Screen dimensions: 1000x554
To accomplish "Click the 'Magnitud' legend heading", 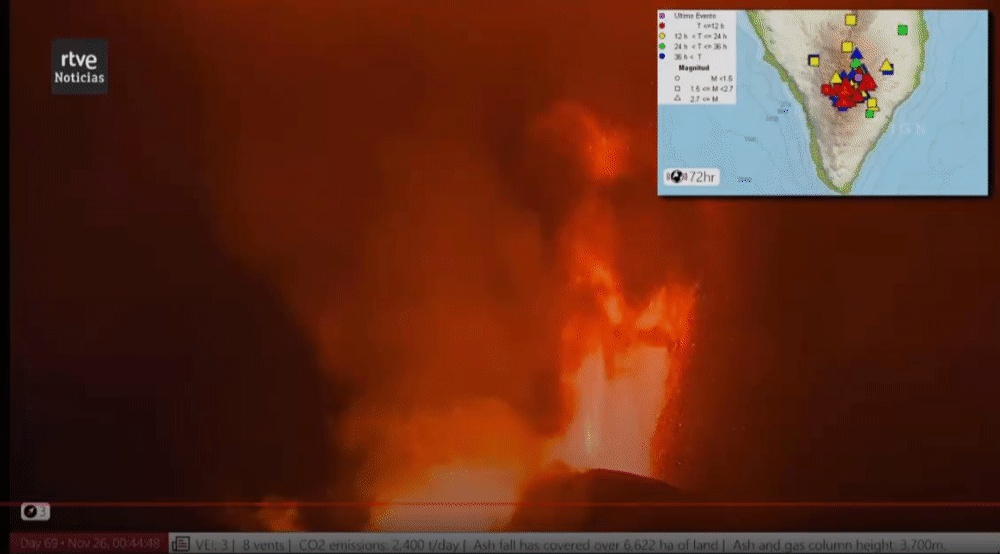I will pyautogui.click(x=693, y=68).
